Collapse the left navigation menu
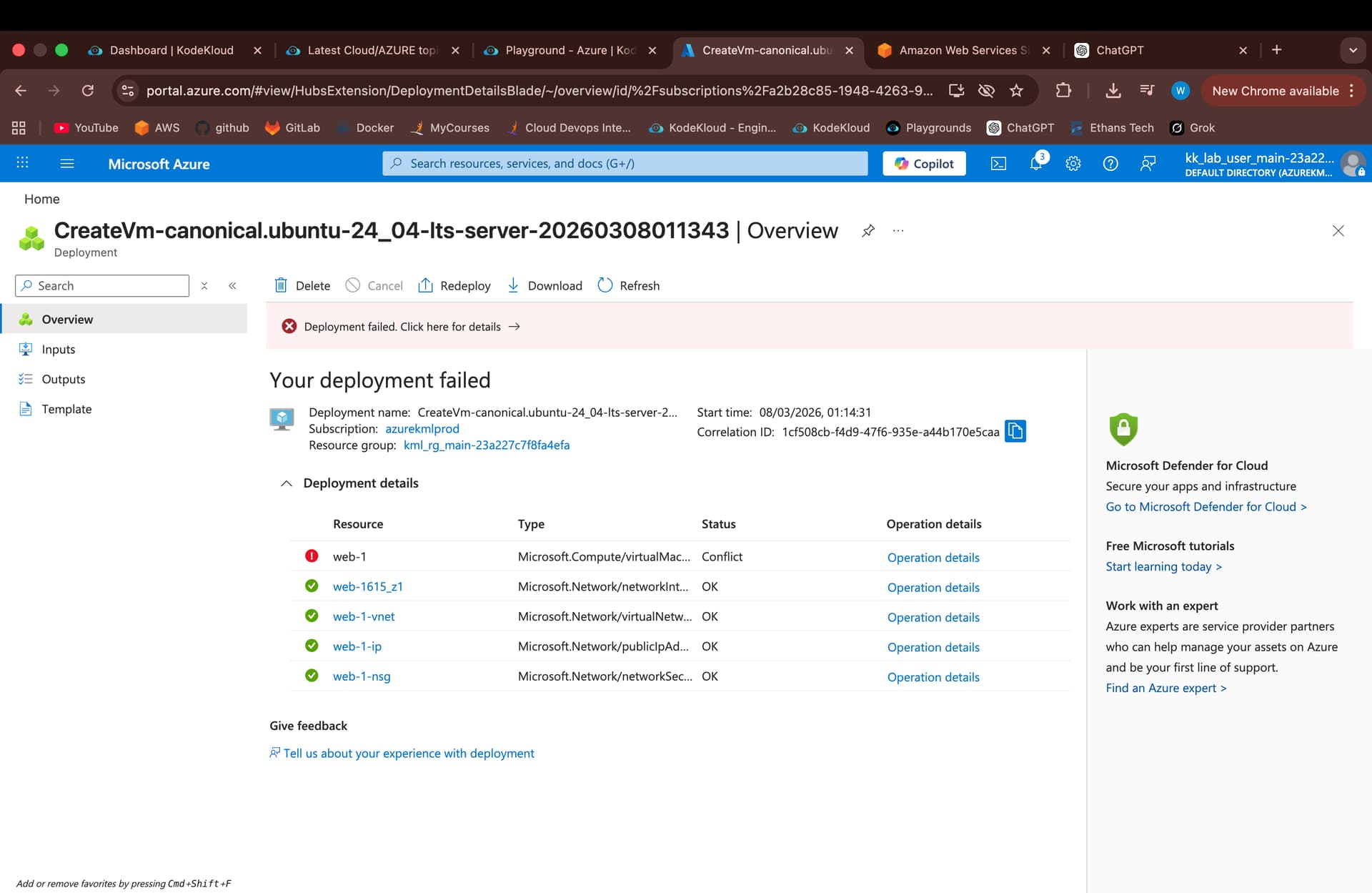1372x893 pixels. [x=232, y=285]
